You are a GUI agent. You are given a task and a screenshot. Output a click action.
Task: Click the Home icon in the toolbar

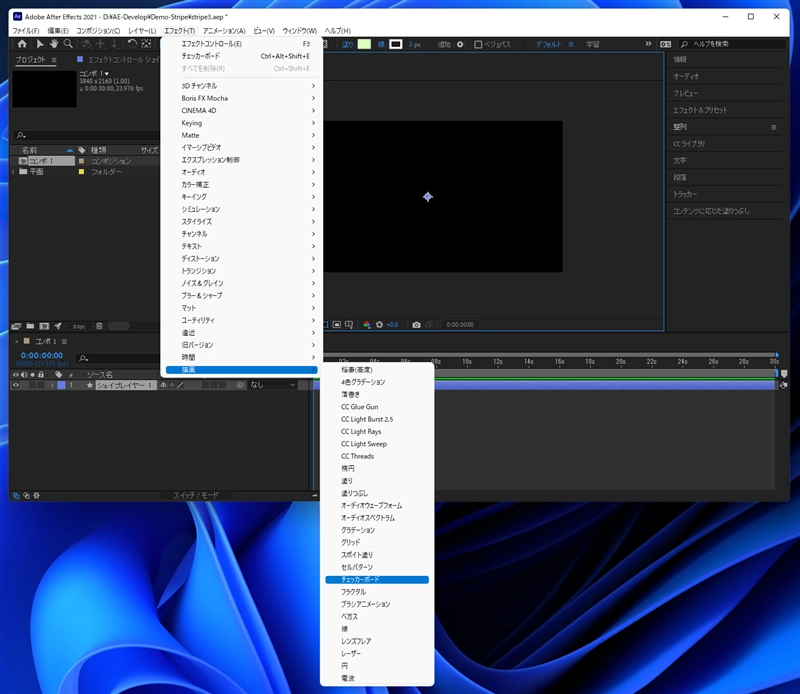pyautogui.click(x=22, y=44)
